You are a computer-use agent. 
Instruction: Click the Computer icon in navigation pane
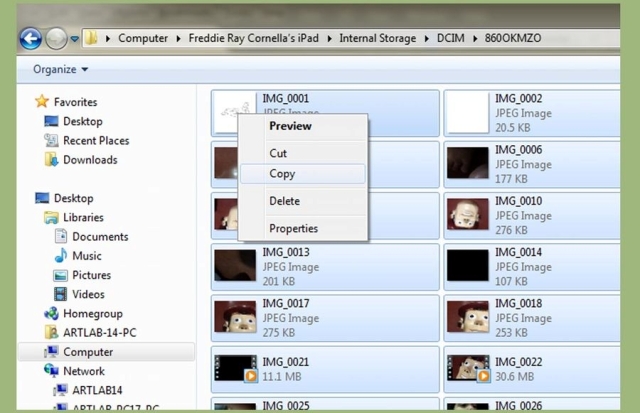tap(51, 352)
